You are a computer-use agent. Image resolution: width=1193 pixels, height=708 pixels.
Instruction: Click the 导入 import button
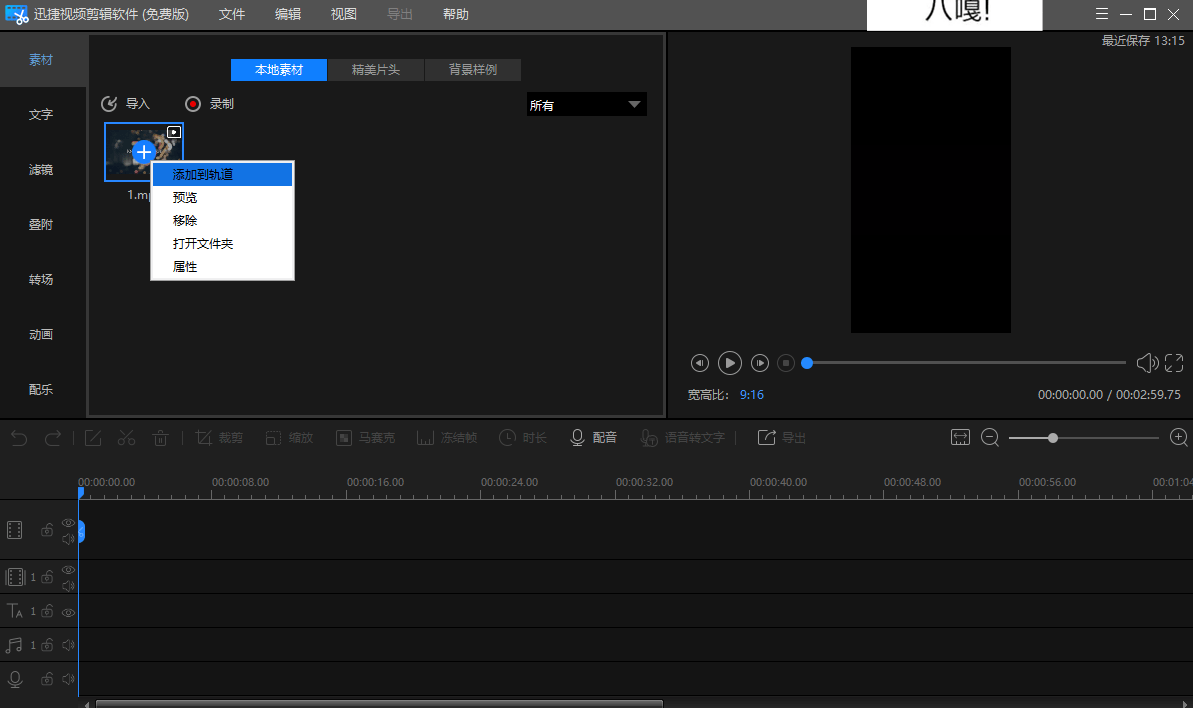pyautogui.click(x=126, y=104)
